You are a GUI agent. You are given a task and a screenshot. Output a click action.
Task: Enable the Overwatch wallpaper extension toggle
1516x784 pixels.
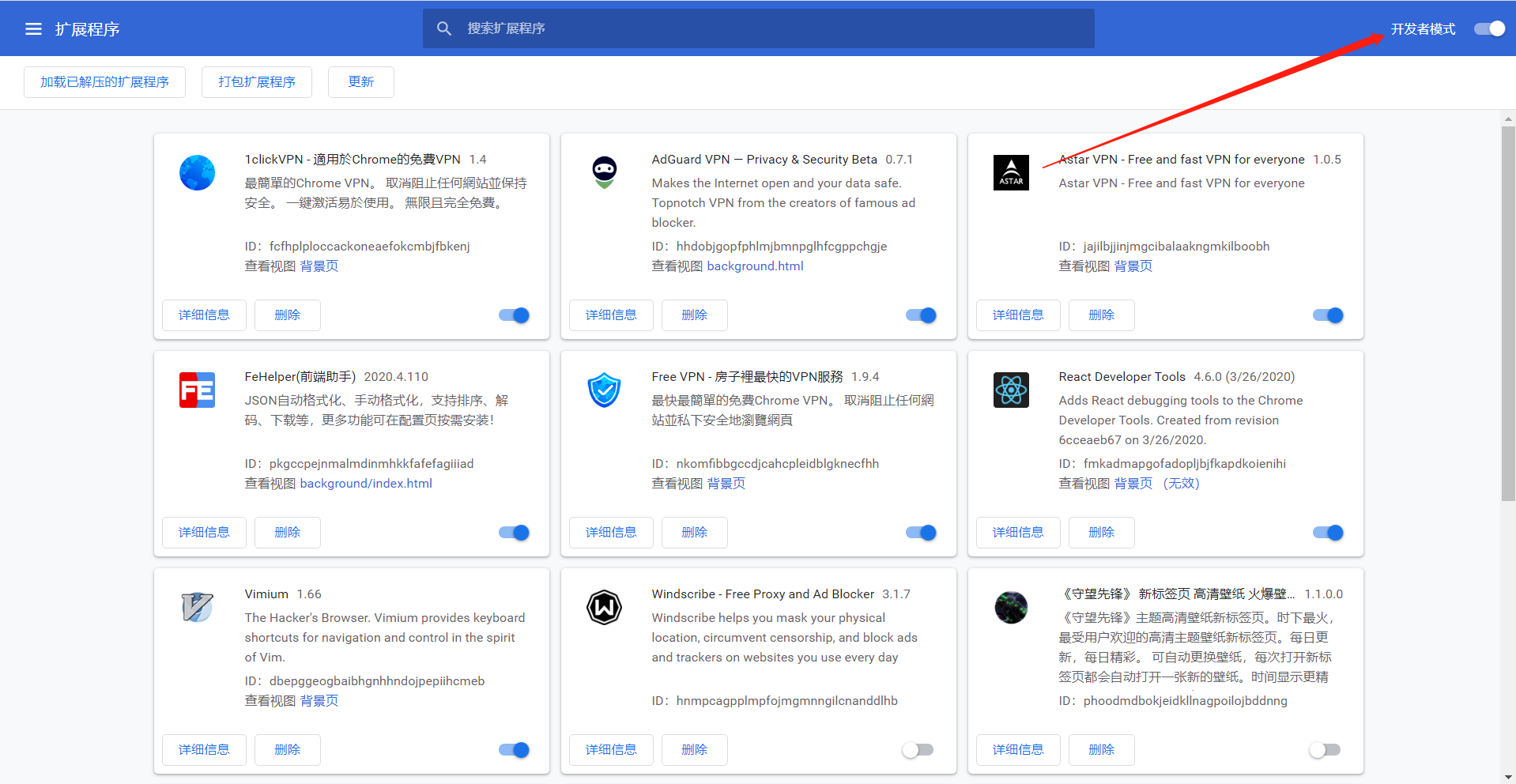coord(1326,750)
